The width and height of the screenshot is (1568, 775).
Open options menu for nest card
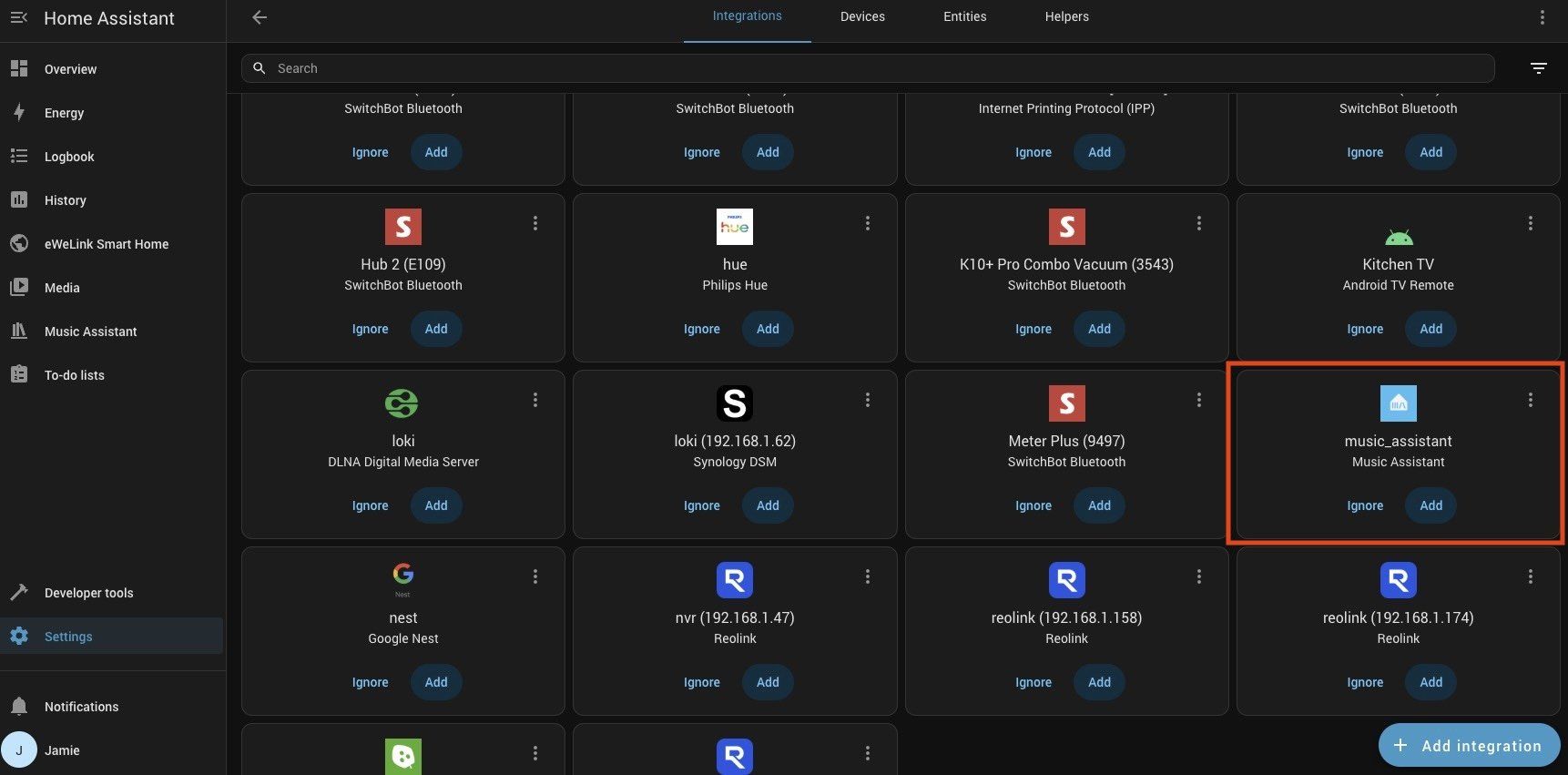pyautogui.click(x=535, y=576)
